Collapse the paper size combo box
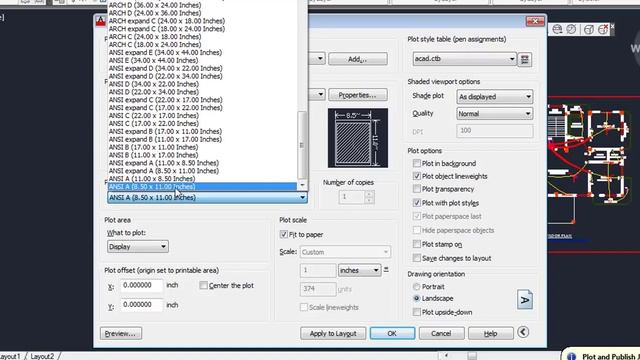640x360 pixels. [x=302, y=198]
